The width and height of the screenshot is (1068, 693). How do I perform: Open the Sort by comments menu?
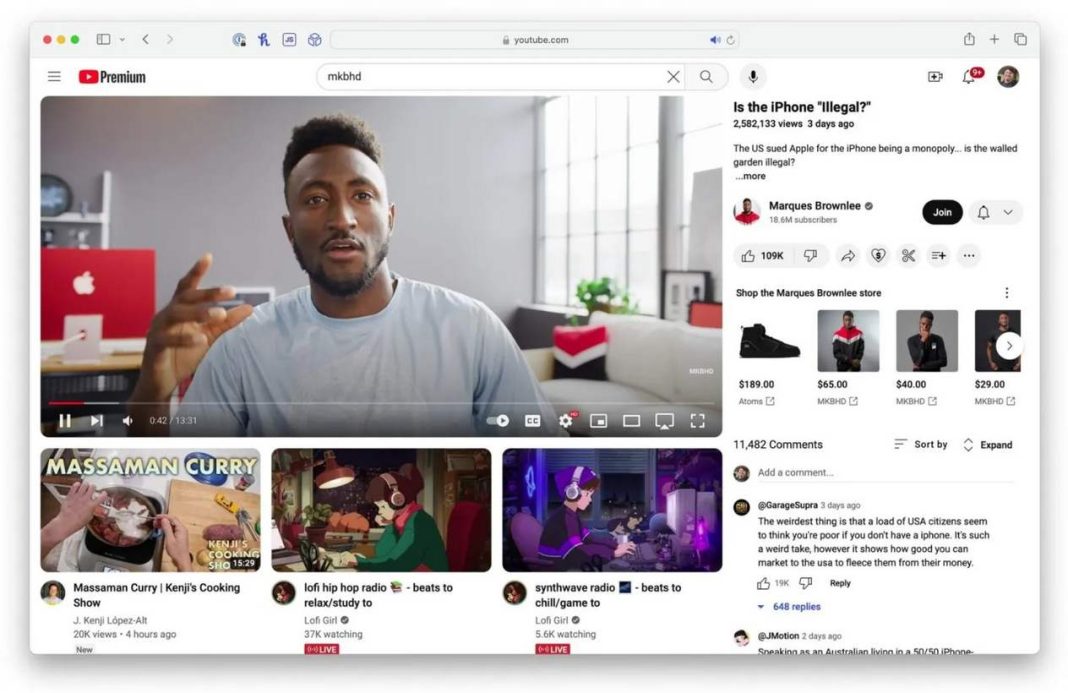pos(920,445)
